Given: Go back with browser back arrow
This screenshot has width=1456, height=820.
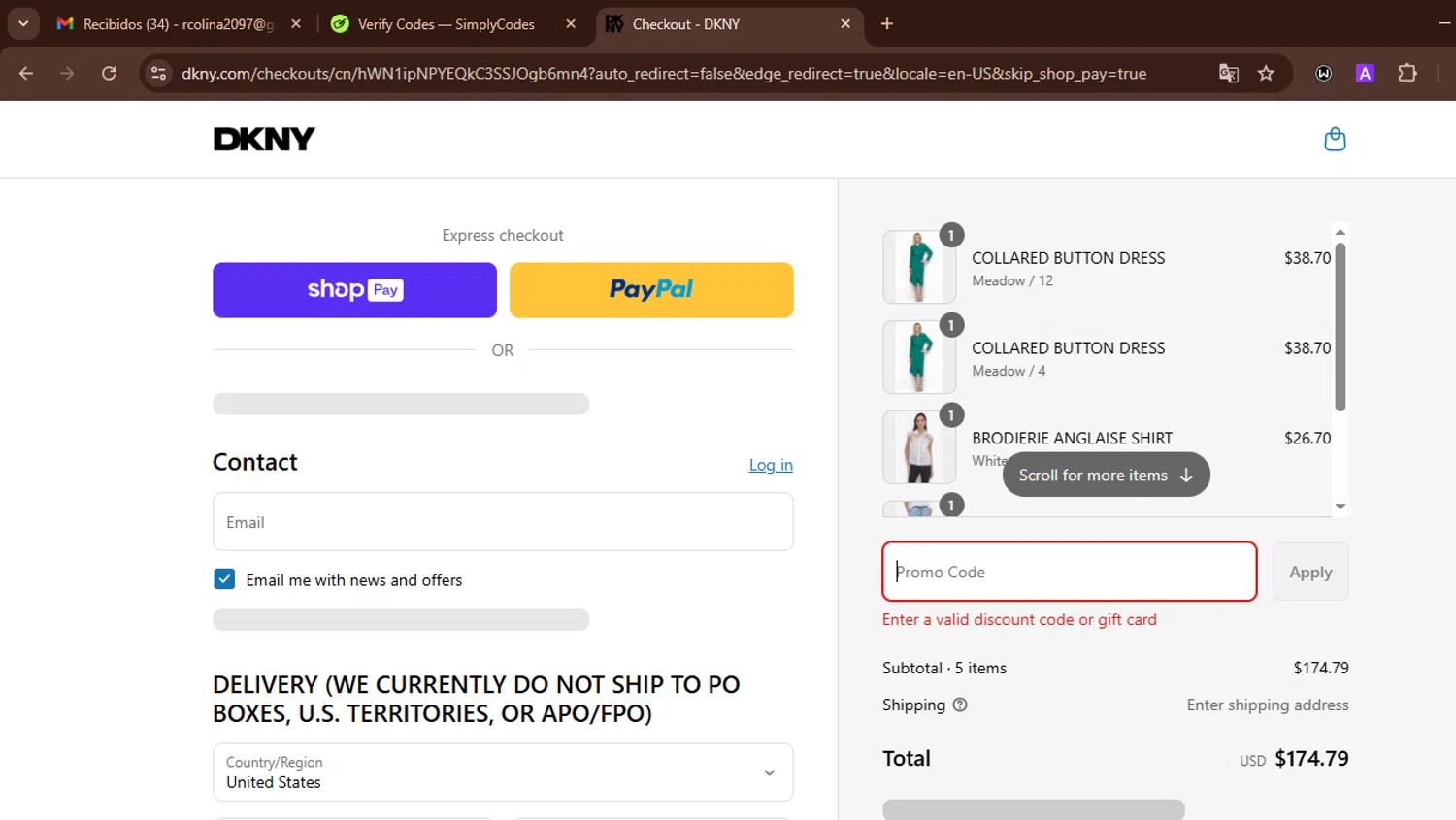Looking at the screenshot, I should [26, 73].
